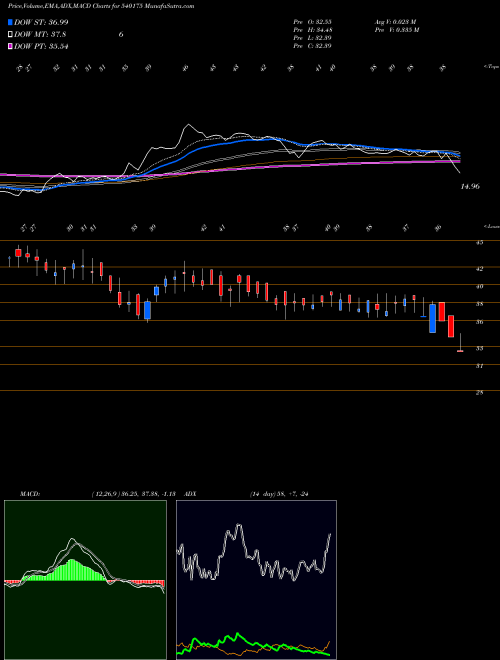Open the dark blue ADX indicator chart
500x660 pixels.
pos(256,580)
